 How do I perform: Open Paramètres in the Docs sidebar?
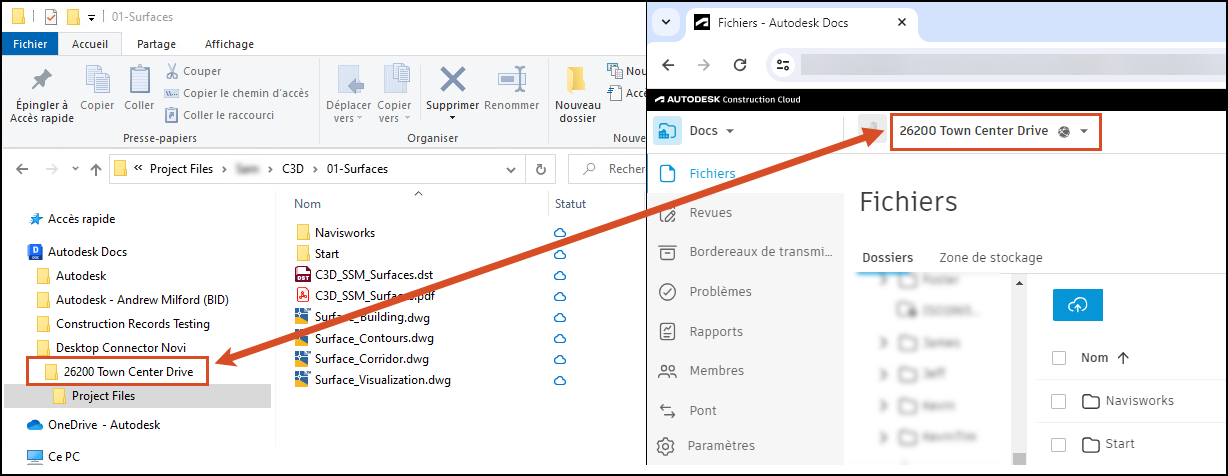(x=706, y=446)
